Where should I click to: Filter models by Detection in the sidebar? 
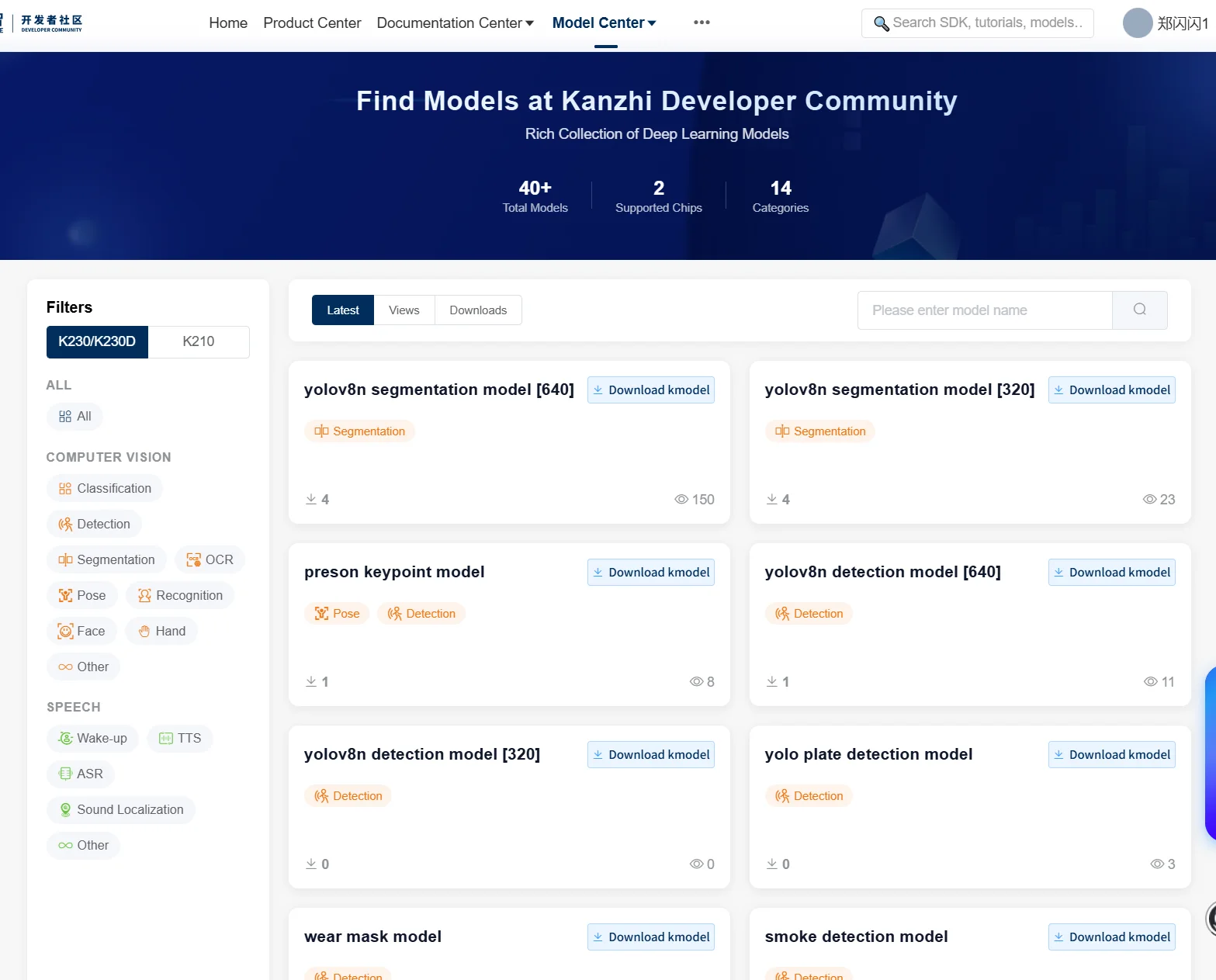94,525
